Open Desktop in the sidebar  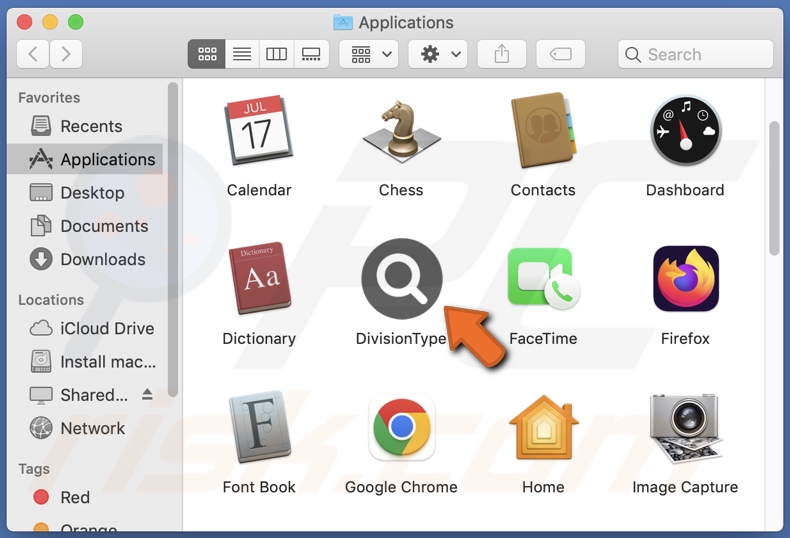85,192
